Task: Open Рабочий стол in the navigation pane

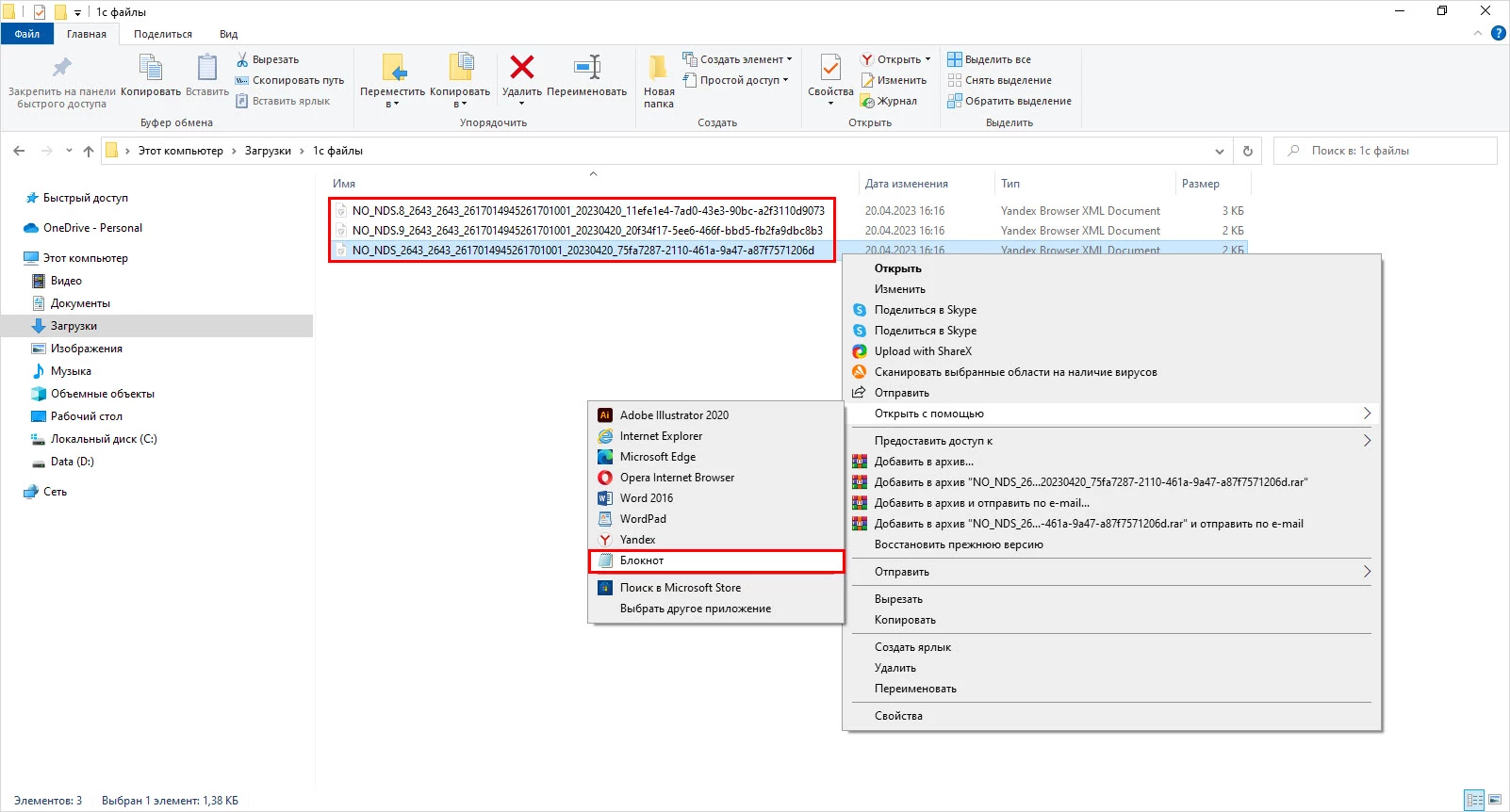Action: (x=87, y=416)
